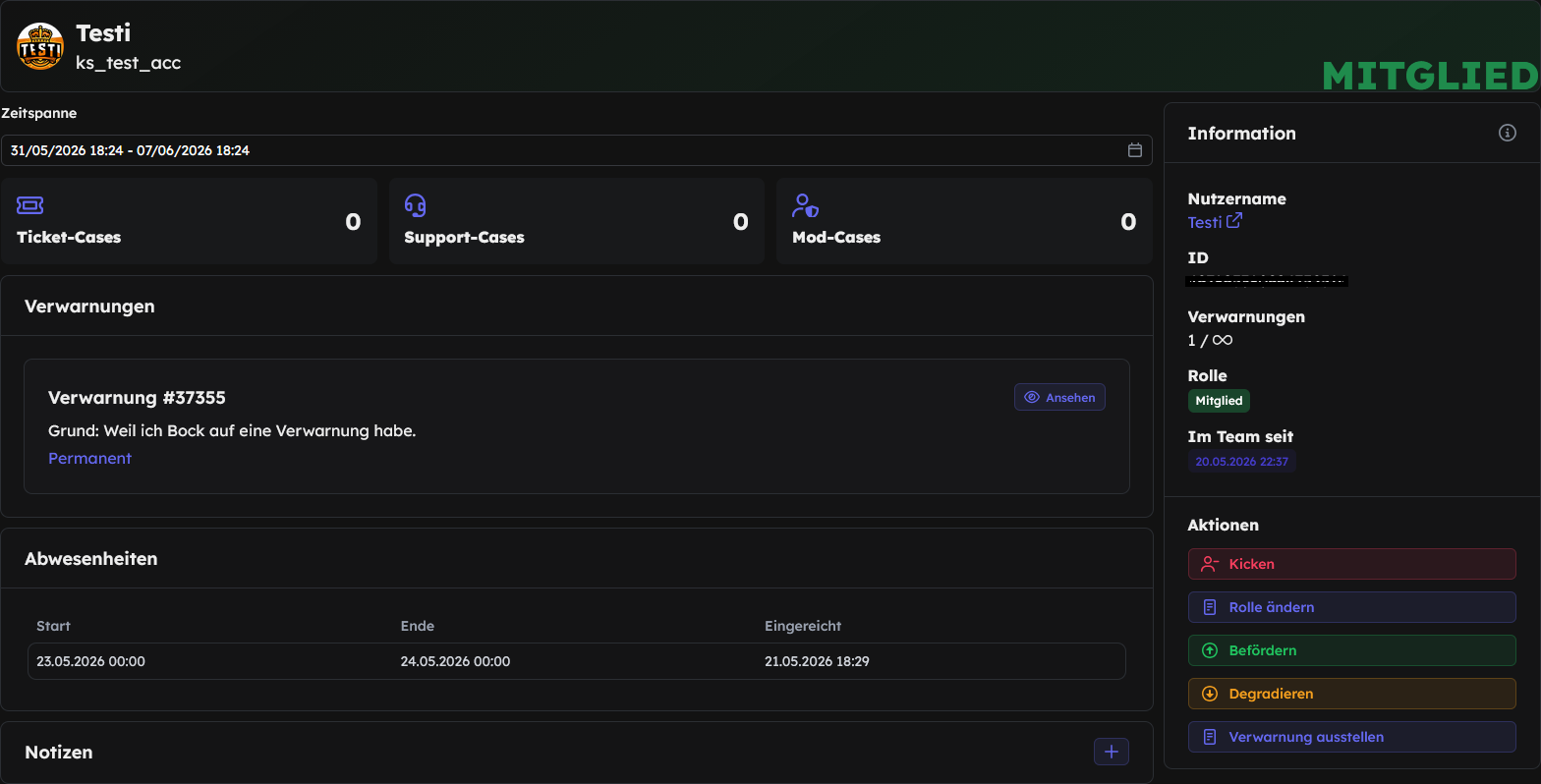Select Rolle ändern action

pyautogui.click(x=1351, y=607)
